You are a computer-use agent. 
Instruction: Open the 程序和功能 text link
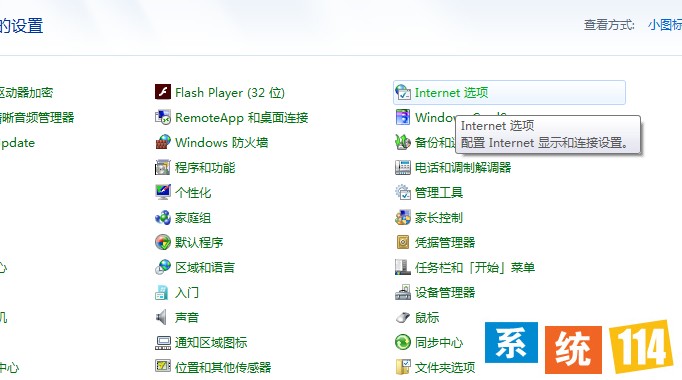coord(205,167)
